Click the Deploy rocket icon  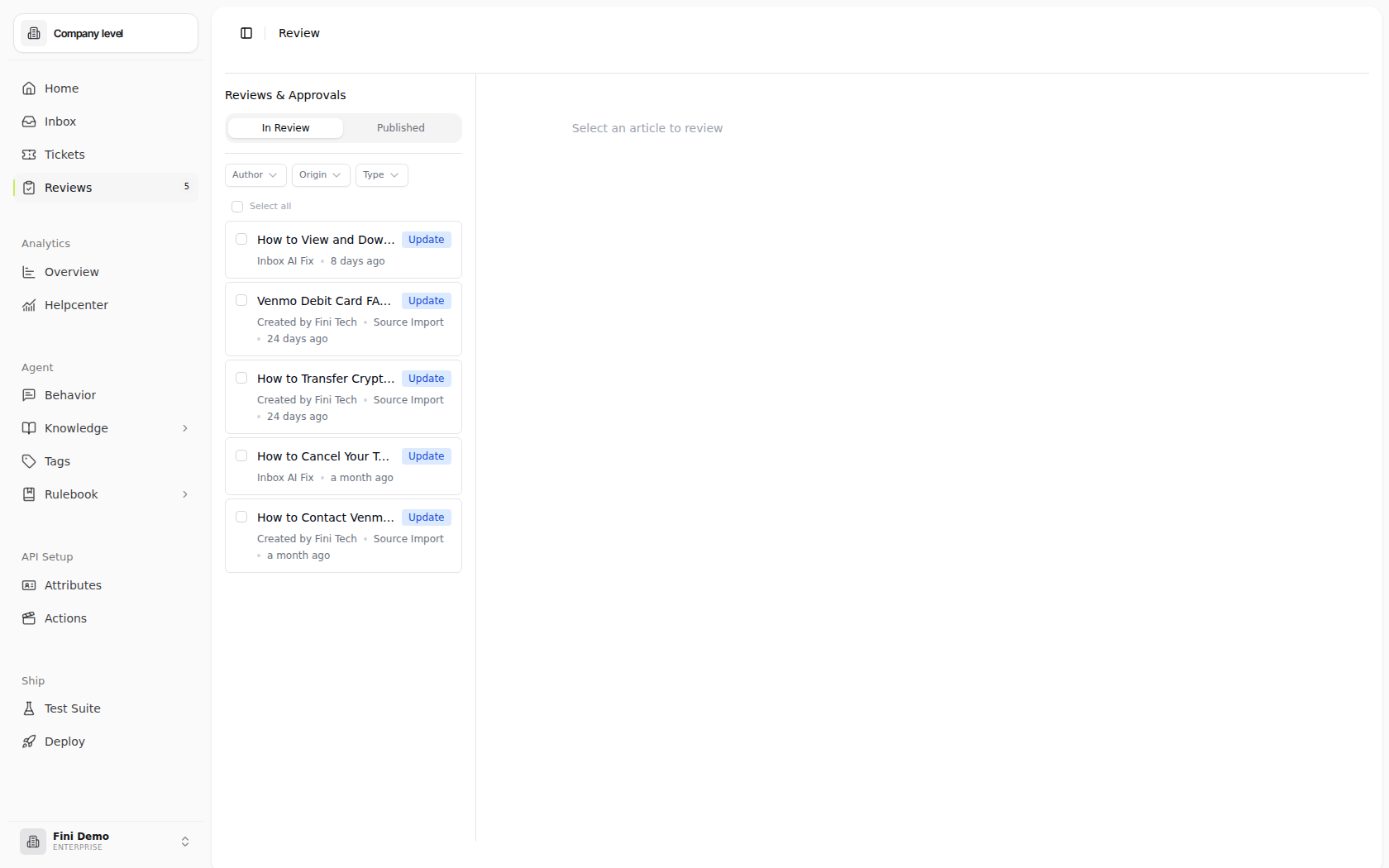(29, 742)
